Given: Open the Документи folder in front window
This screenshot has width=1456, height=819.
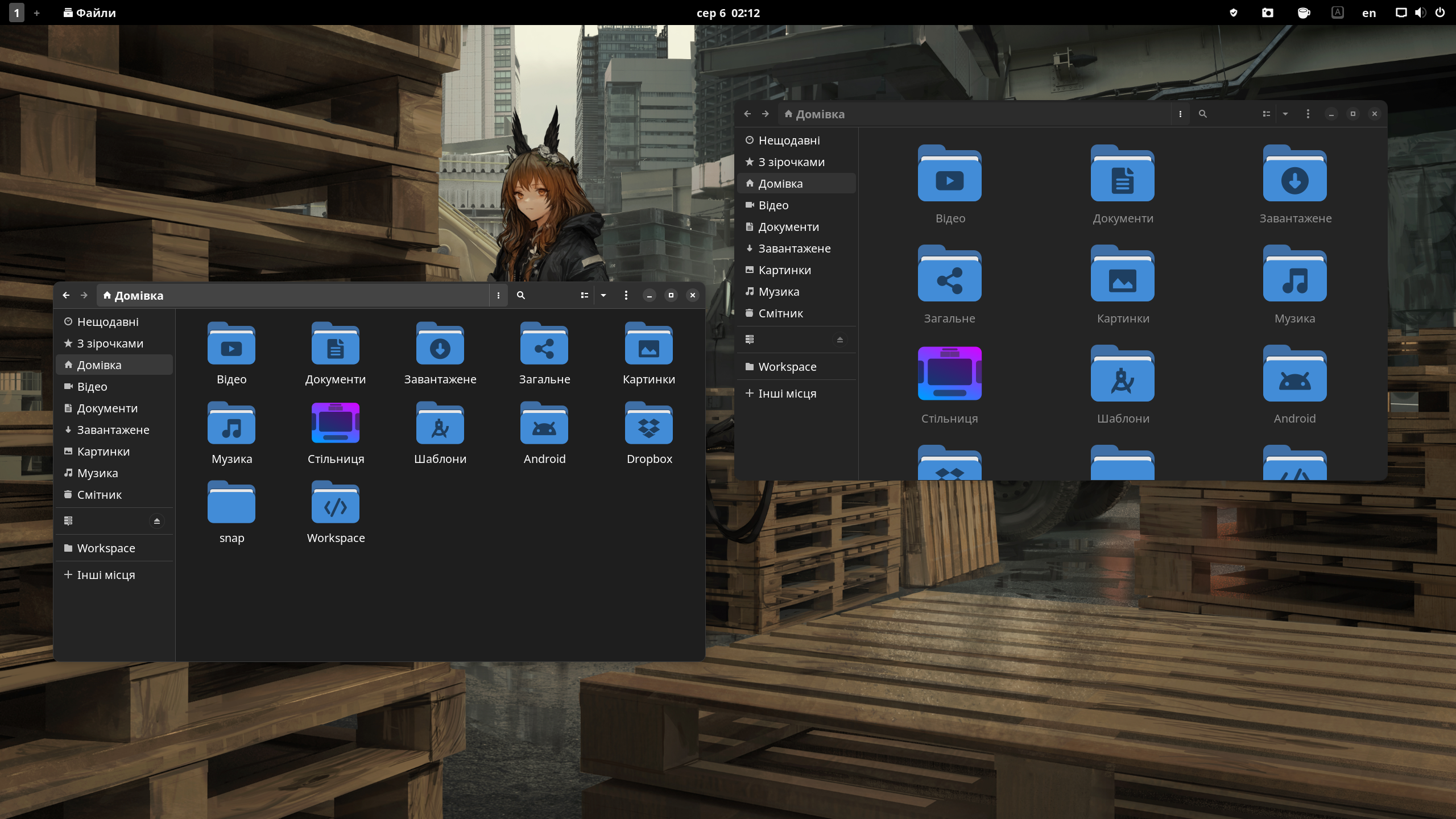Looking at the screenshot, I should point(336,354).
